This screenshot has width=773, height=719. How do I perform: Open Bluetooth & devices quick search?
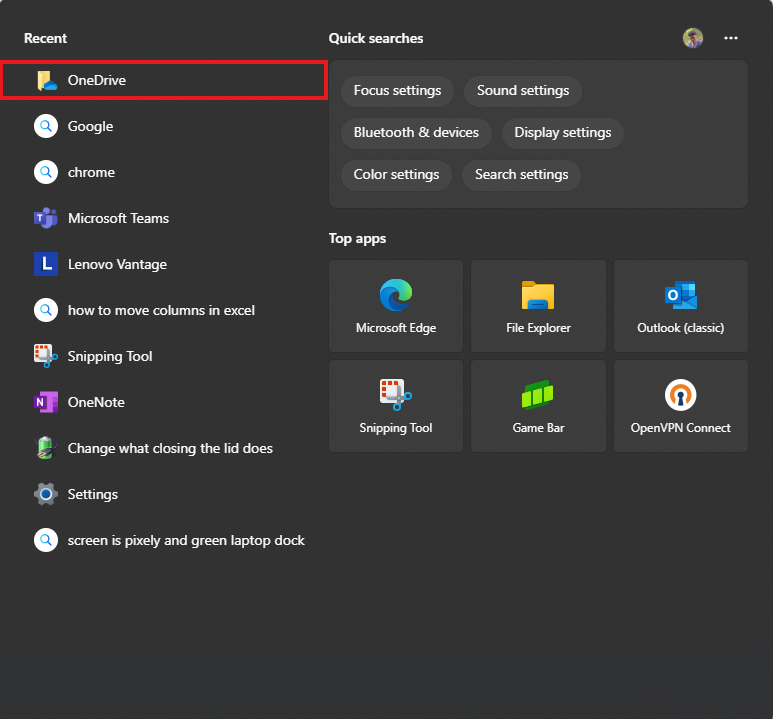pos(416,133)
